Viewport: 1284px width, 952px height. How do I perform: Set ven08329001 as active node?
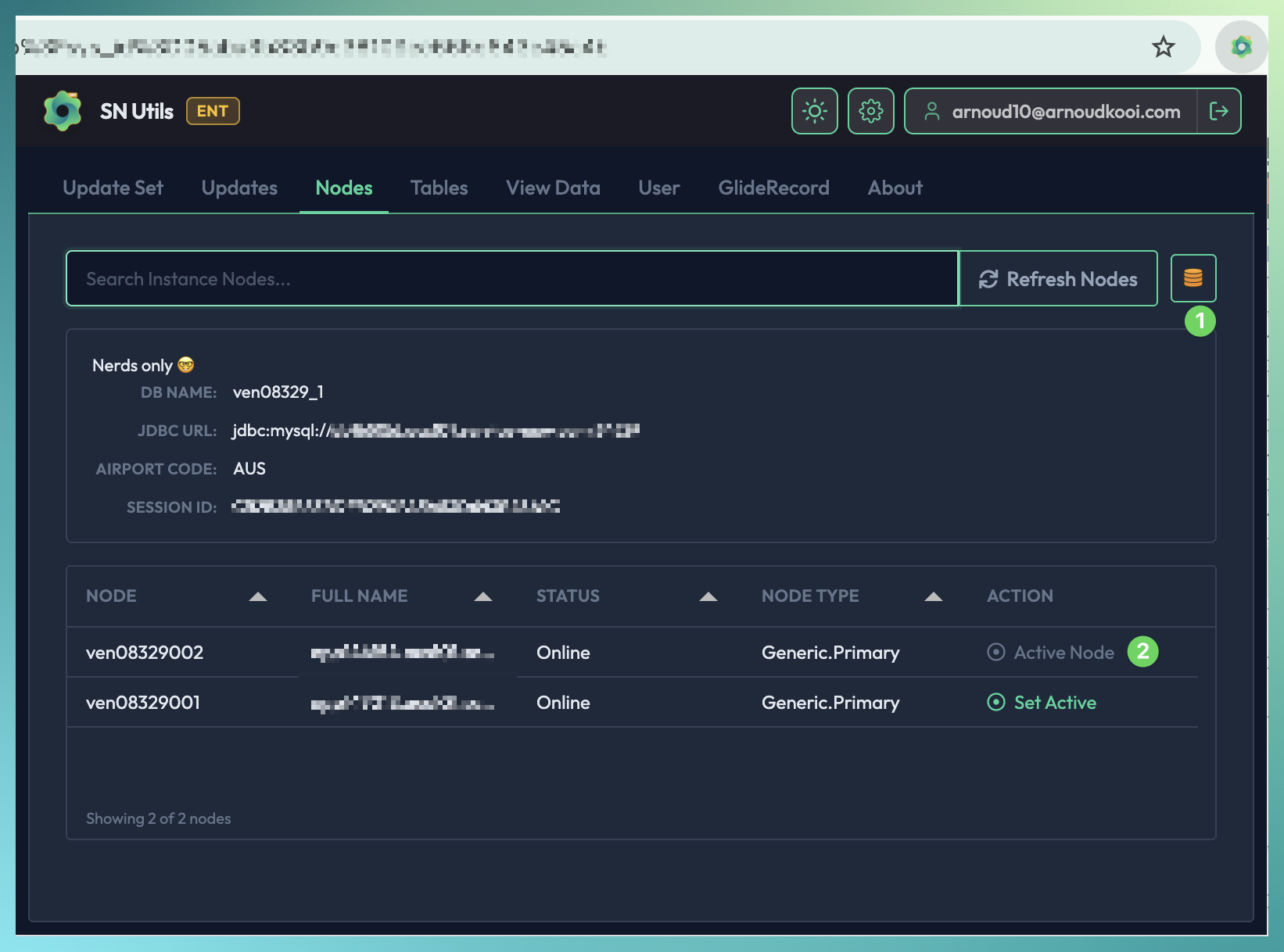click(x=1041, y=702)
